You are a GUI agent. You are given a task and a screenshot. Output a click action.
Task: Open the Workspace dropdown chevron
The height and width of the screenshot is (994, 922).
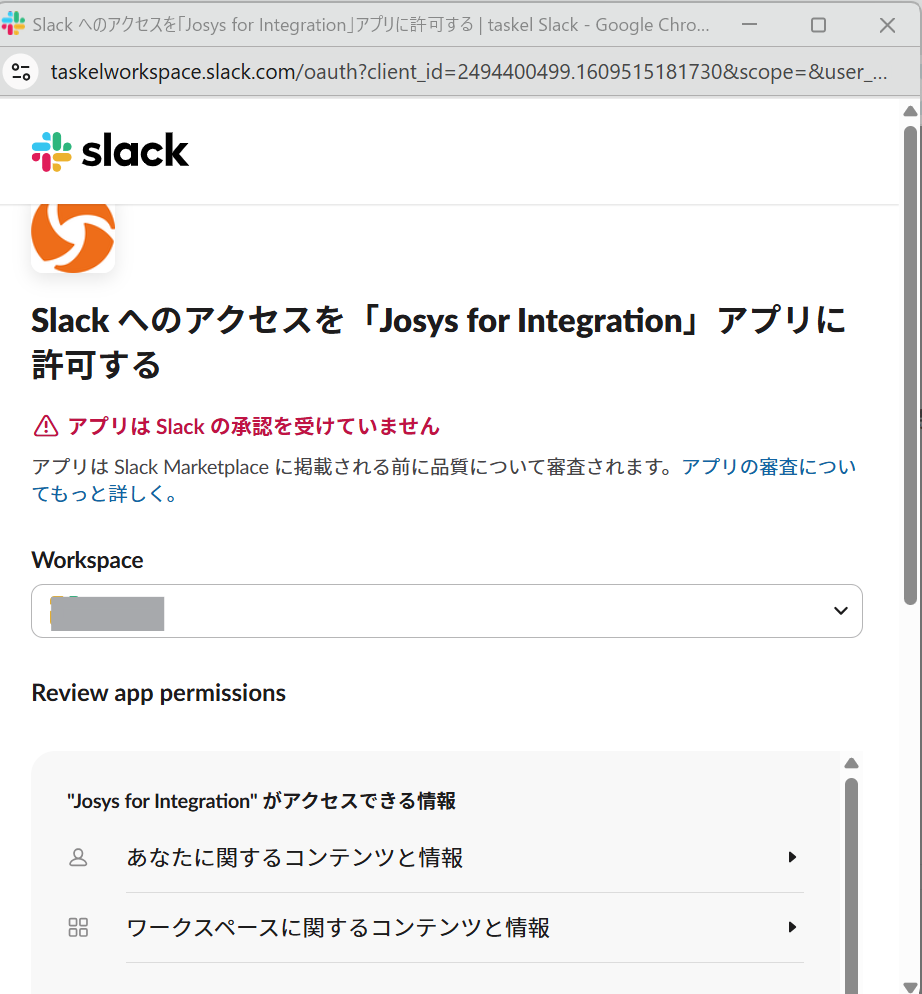click(840, 611)
